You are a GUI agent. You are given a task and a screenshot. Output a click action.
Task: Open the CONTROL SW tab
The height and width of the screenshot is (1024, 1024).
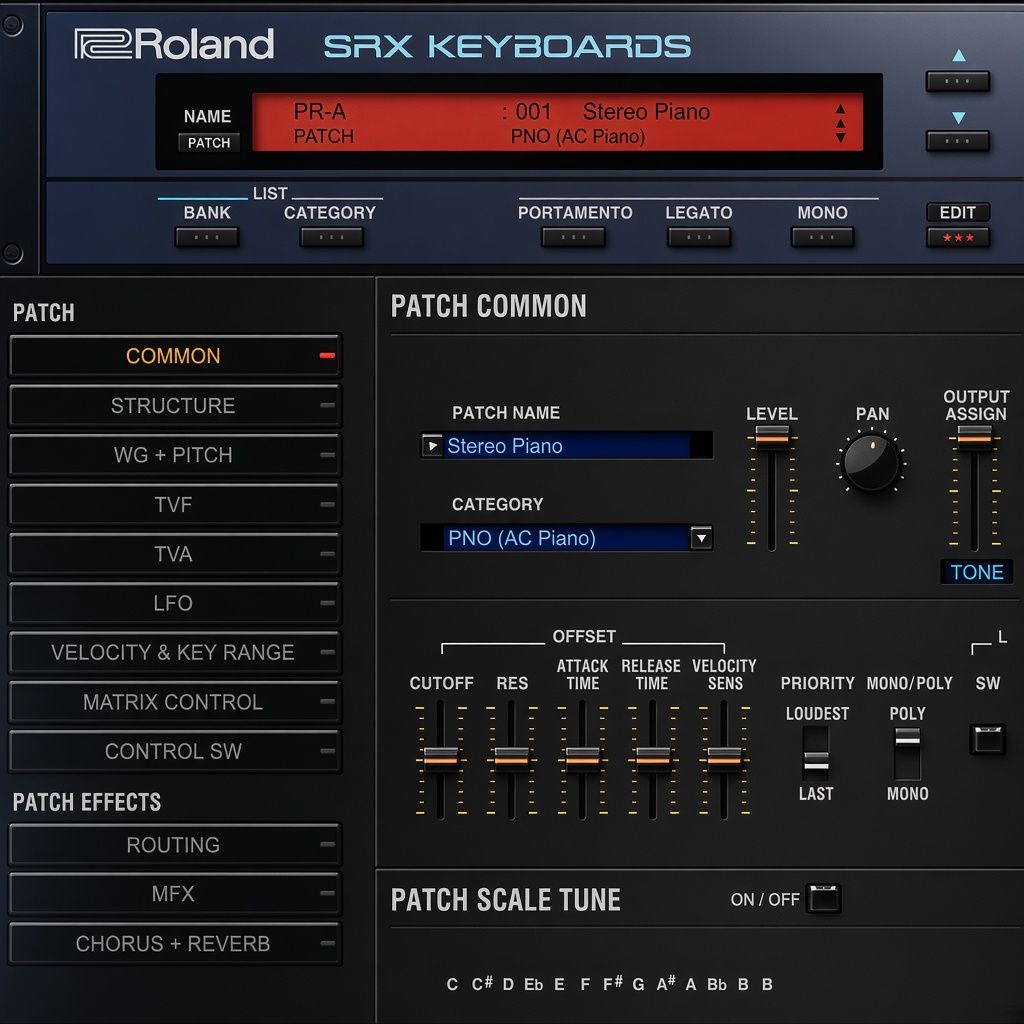[174, 751]
